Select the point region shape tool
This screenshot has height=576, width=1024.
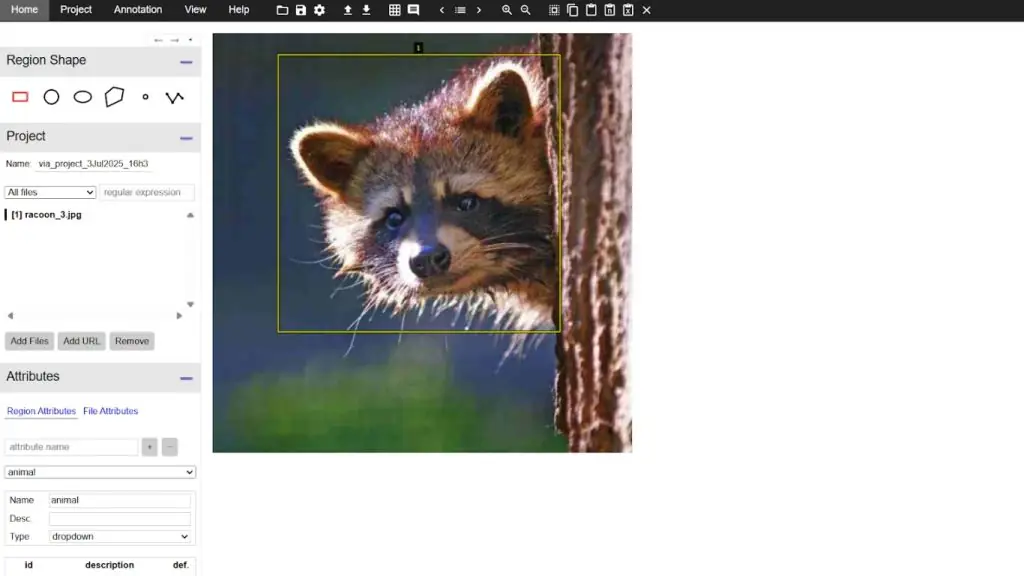click(x=146, y=97)
